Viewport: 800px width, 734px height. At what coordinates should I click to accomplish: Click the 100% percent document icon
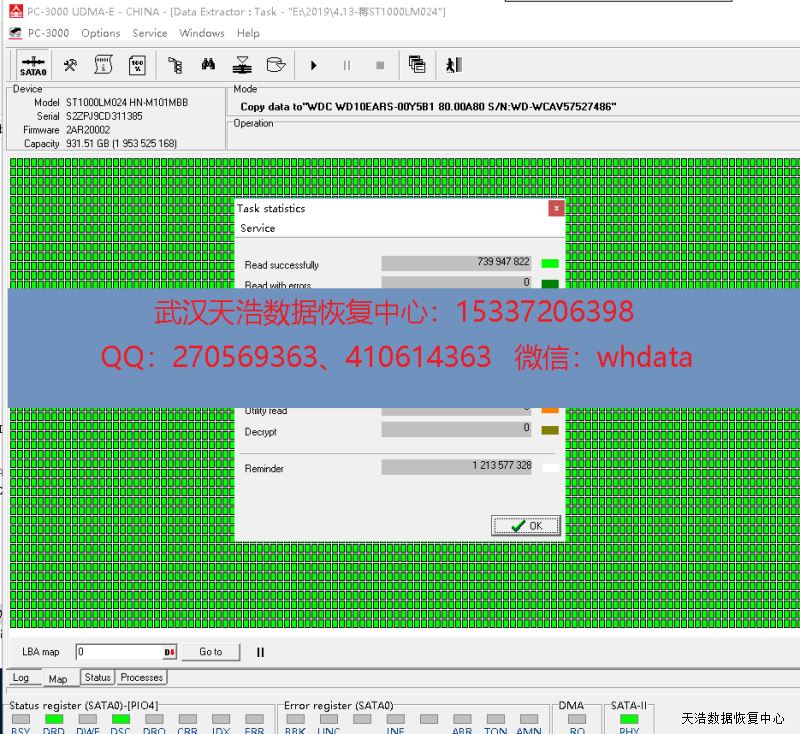pos(137,66)
